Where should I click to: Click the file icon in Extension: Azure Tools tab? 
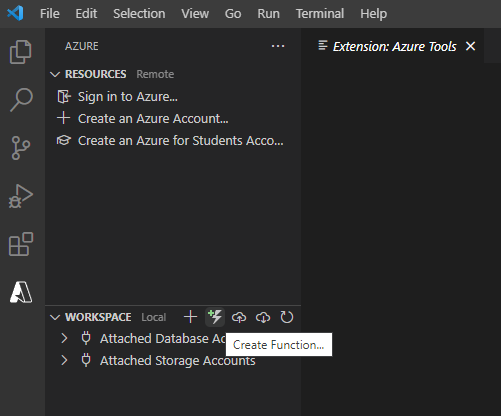point(323,46)
